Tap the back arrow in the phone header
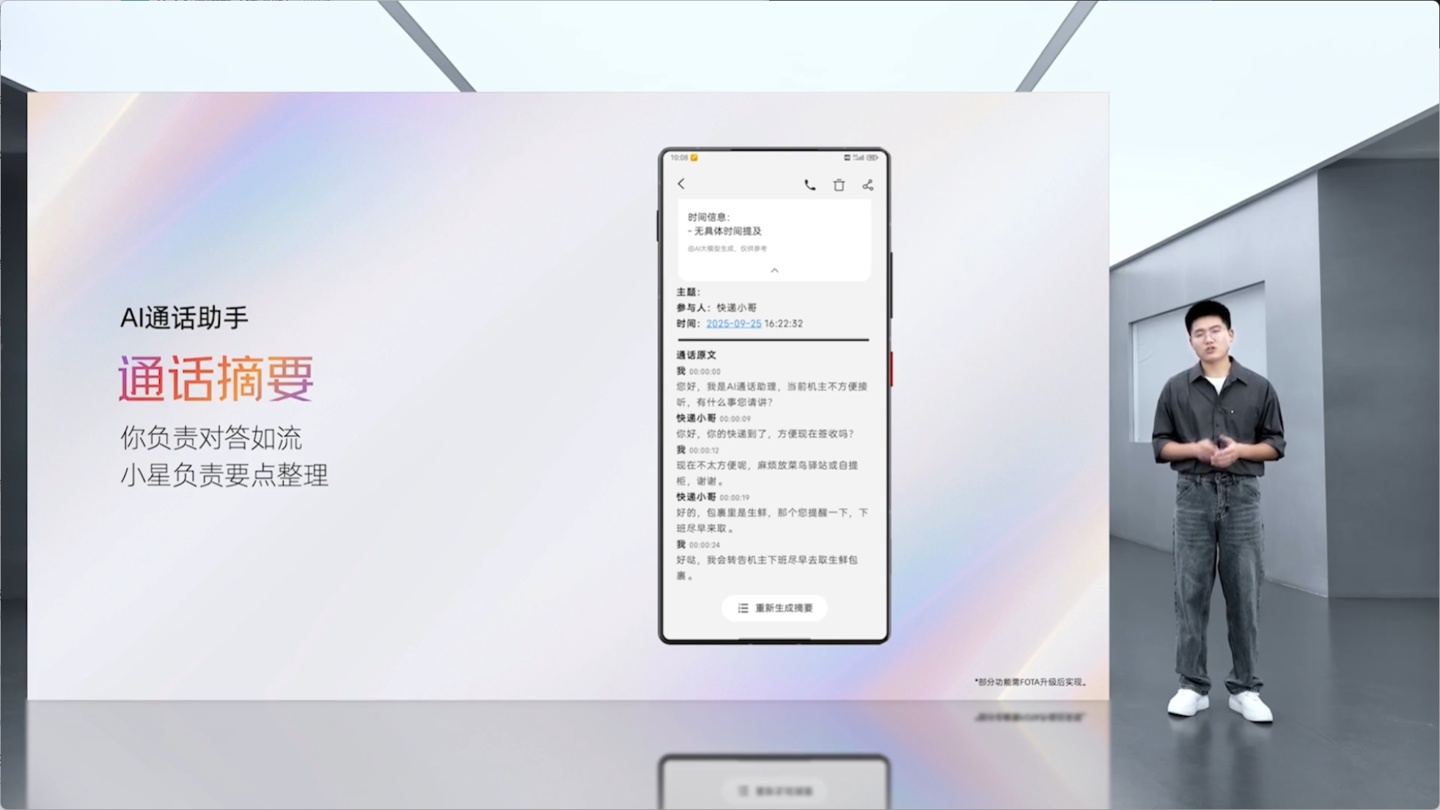 [x=681, y=184]
